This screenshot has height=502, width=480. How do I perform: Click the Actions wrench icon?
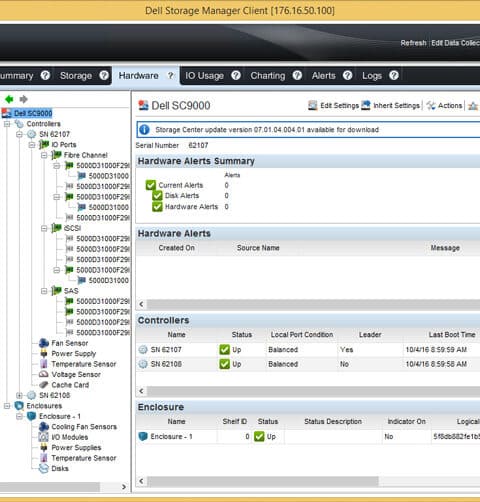pos(431,105)
